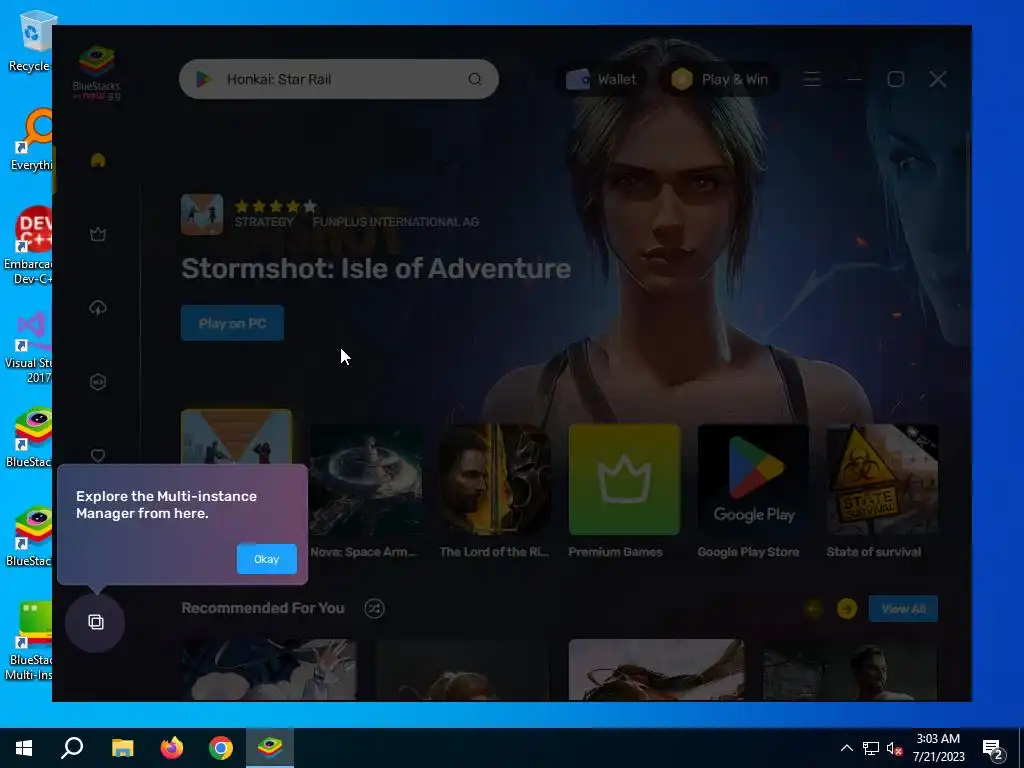Viewport: 1024px width, 768px height.
Task: Select the BlueStacks Multi-Instance desktop shortcut
Action: pos(29,641)
